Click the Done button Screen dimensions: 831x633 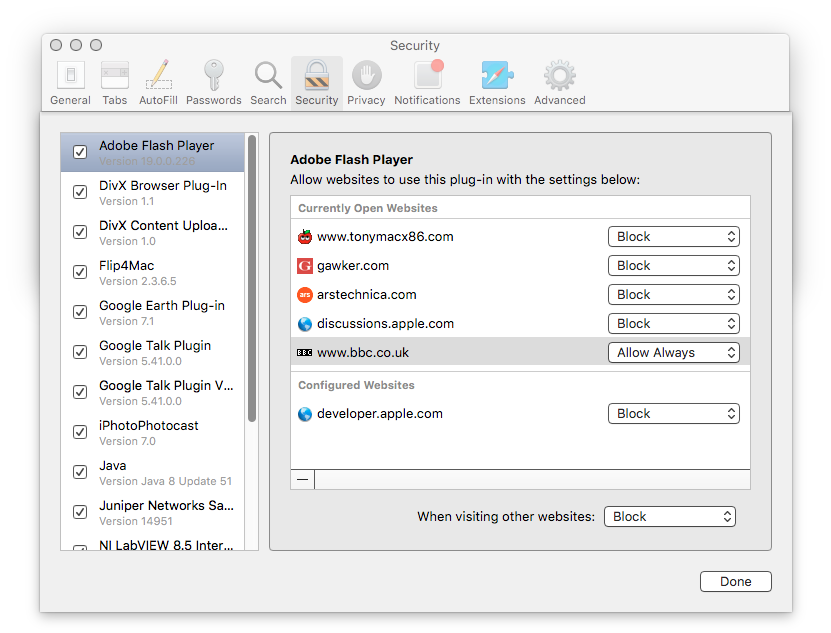(736, 582)
